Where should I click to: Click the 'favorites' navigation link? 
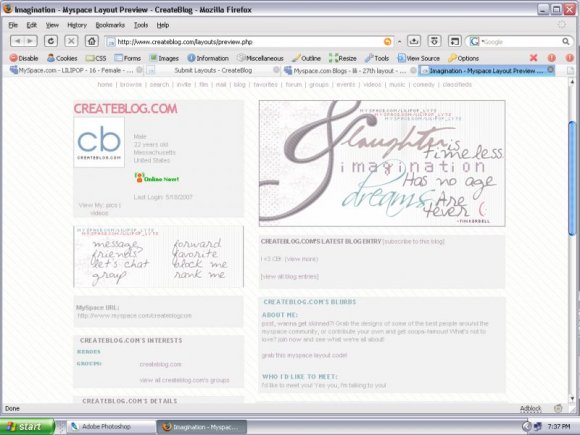[x=265, y=84]
